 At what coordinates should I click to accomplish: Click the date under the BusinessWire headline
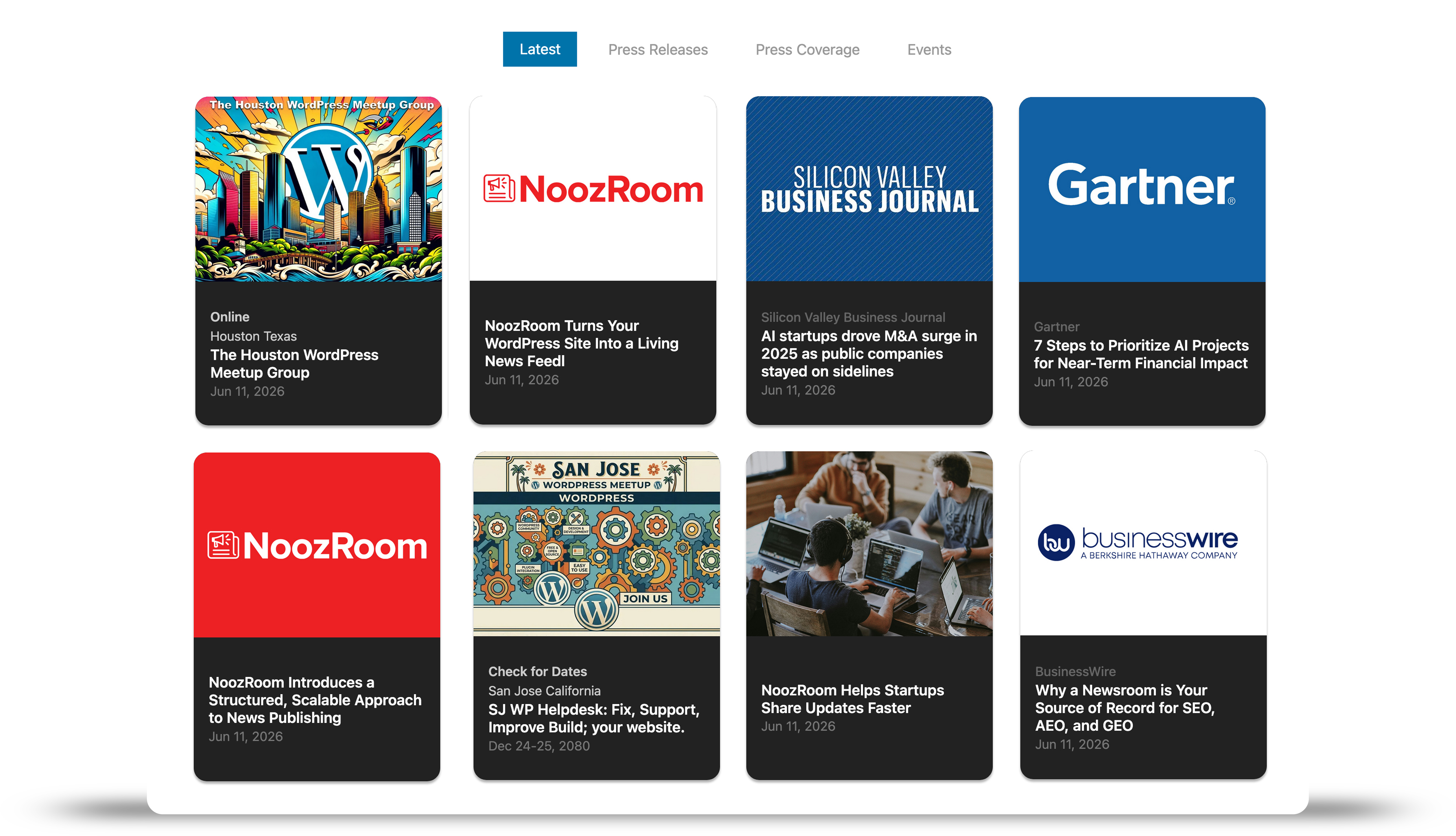tap(1071, 745)
